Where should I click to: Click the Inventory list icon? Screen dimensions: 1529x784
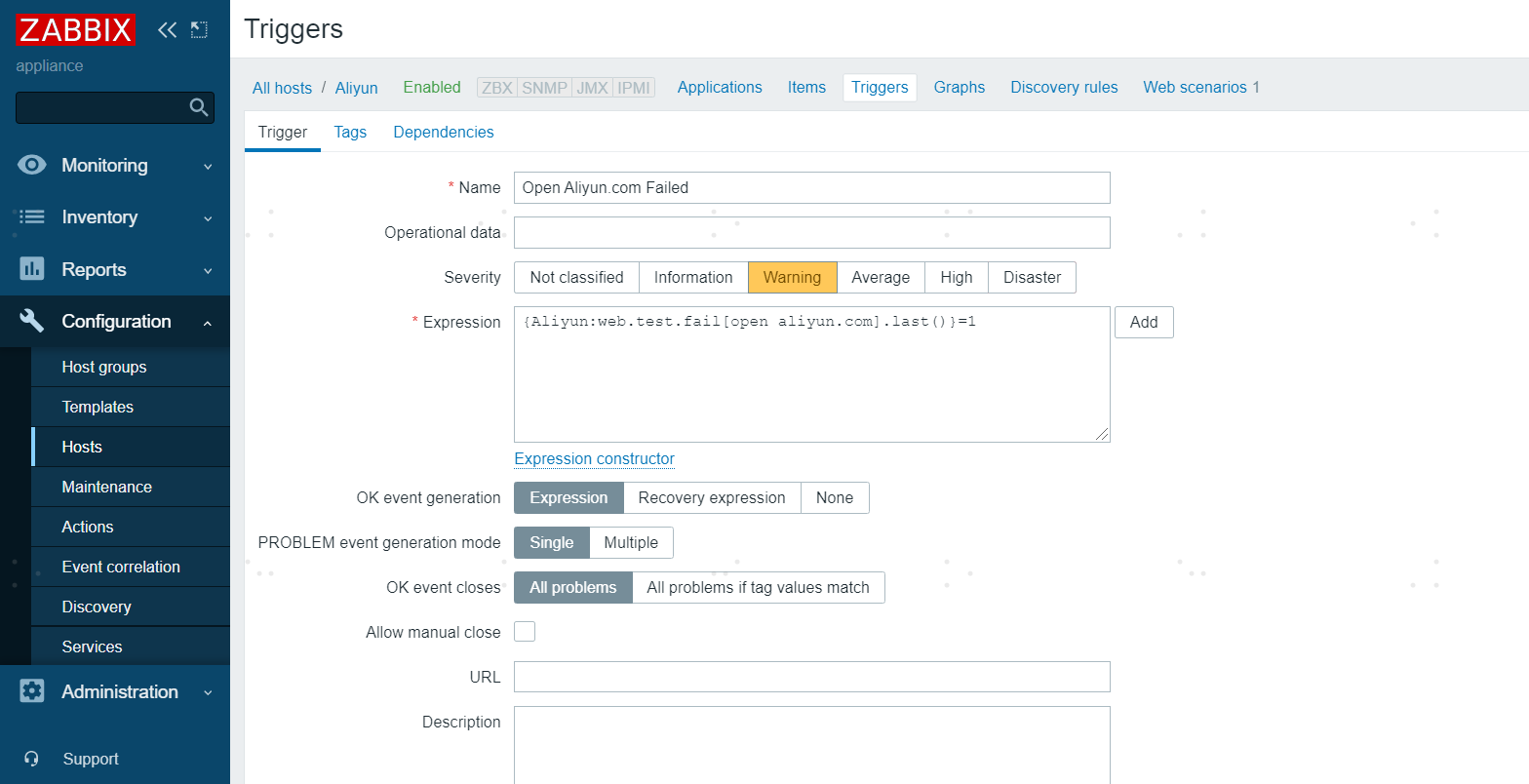coord(32,216)
